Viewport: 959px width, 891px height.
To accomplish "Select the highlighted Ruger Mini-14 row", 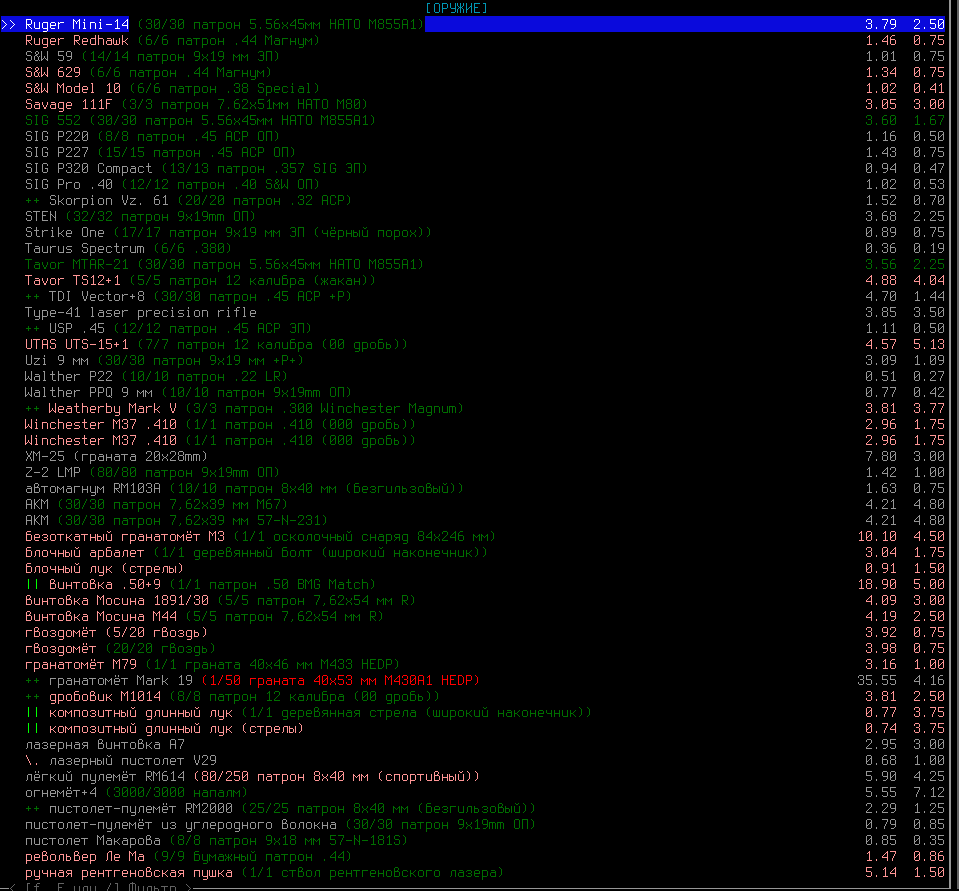I will tap(473, 24).
